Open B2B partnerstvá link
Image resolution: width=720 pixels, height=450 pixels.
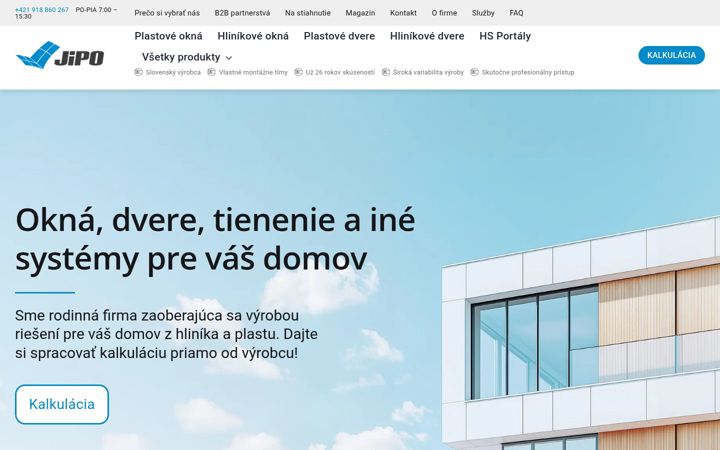click(x=242, y=13)
